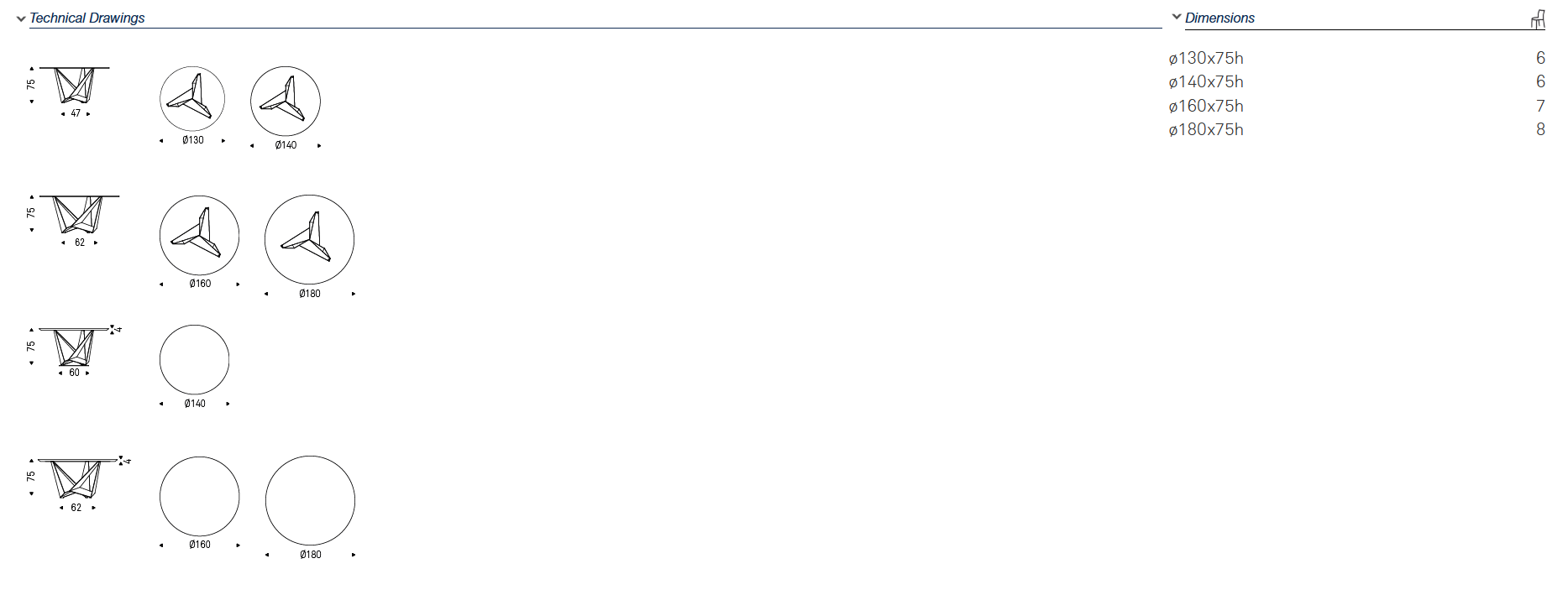Click the Dimensions heading
The height and width of the screenshot is (595, 1568).
click(x=1219, y=18)
